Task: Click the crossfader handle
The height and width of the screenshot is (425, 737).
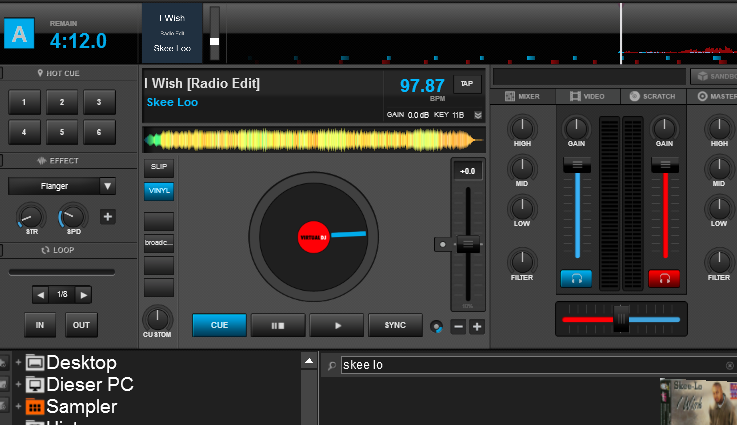Action: click(x=621, y=319)
